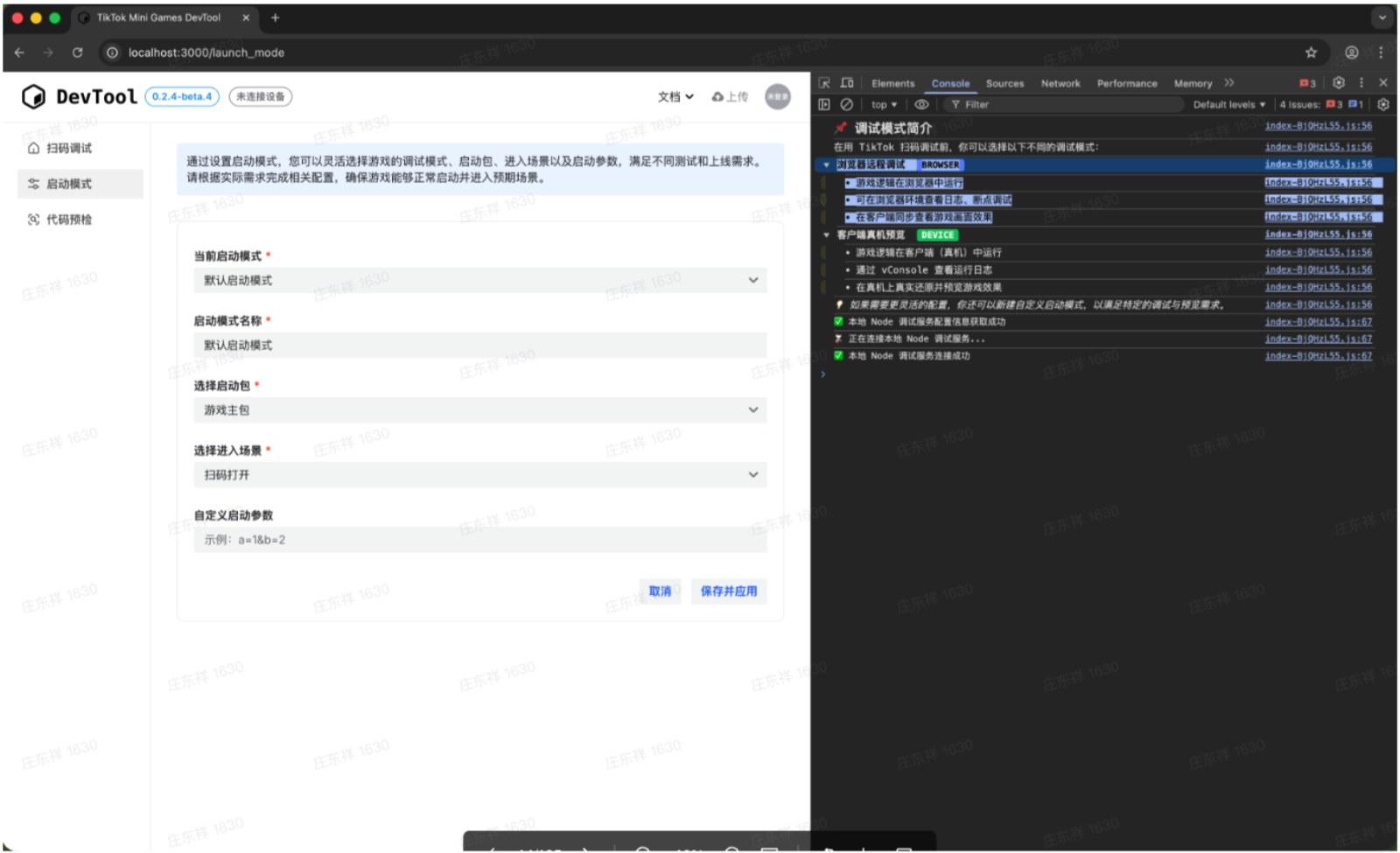Click the live expression eye icon

click(x=921, y=104)
